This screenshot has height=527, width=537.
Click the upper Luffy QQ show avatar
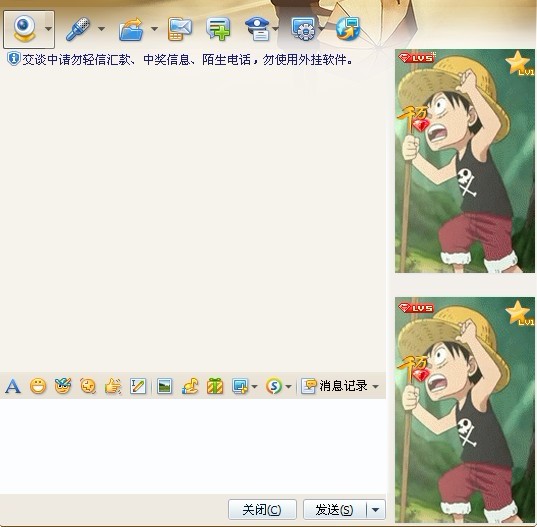click(465, 161)
